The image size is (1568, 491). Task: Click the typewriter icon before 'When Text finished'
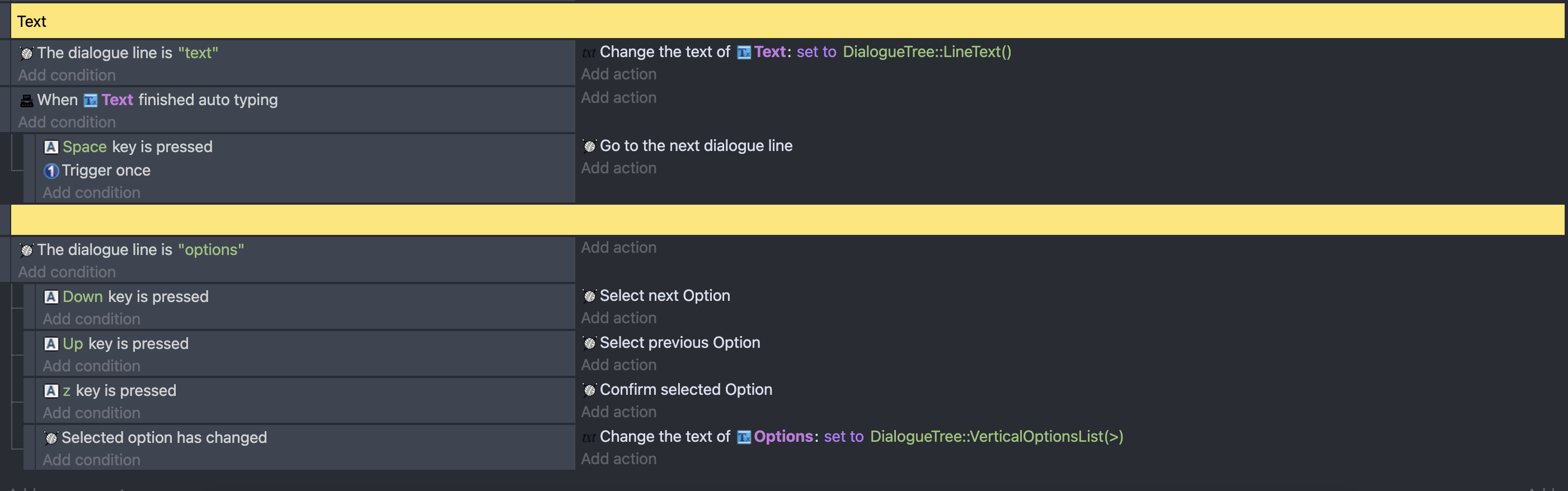[26, 101]
